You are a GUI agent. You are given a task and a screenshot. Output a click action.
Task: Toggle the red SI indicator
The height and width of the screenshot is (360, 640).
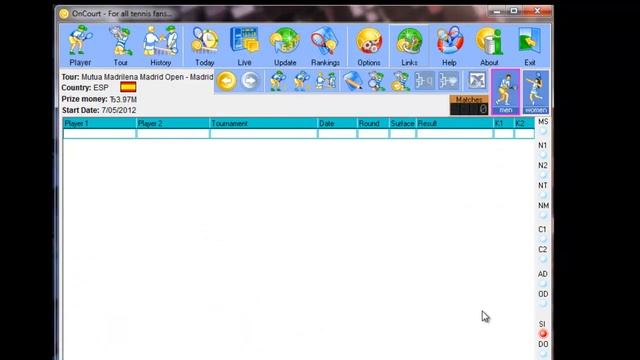coord(543,333)
